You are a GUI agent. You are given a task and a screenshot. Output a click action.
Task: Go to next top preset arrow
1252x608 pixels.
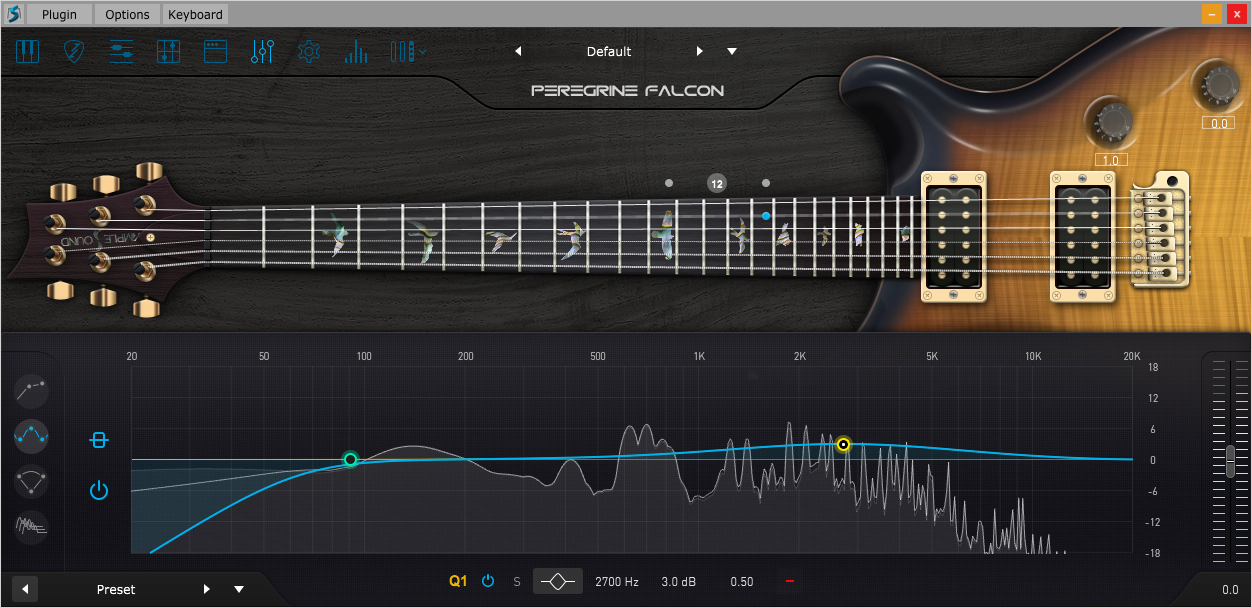(700, 51)
